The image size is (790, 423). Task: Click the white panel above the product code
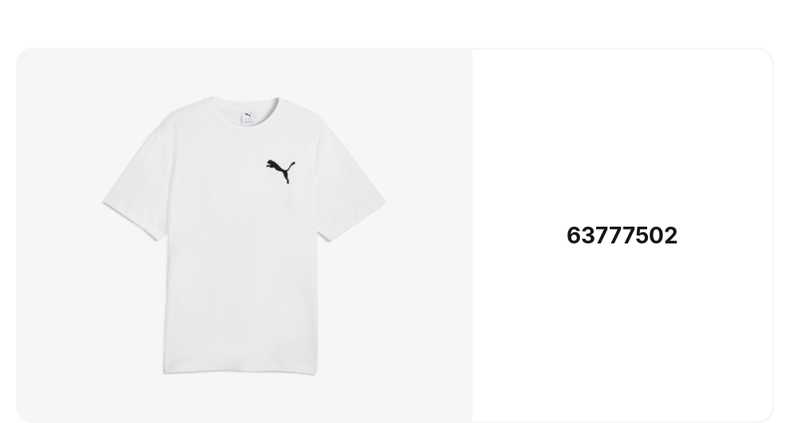pos(622,136)
